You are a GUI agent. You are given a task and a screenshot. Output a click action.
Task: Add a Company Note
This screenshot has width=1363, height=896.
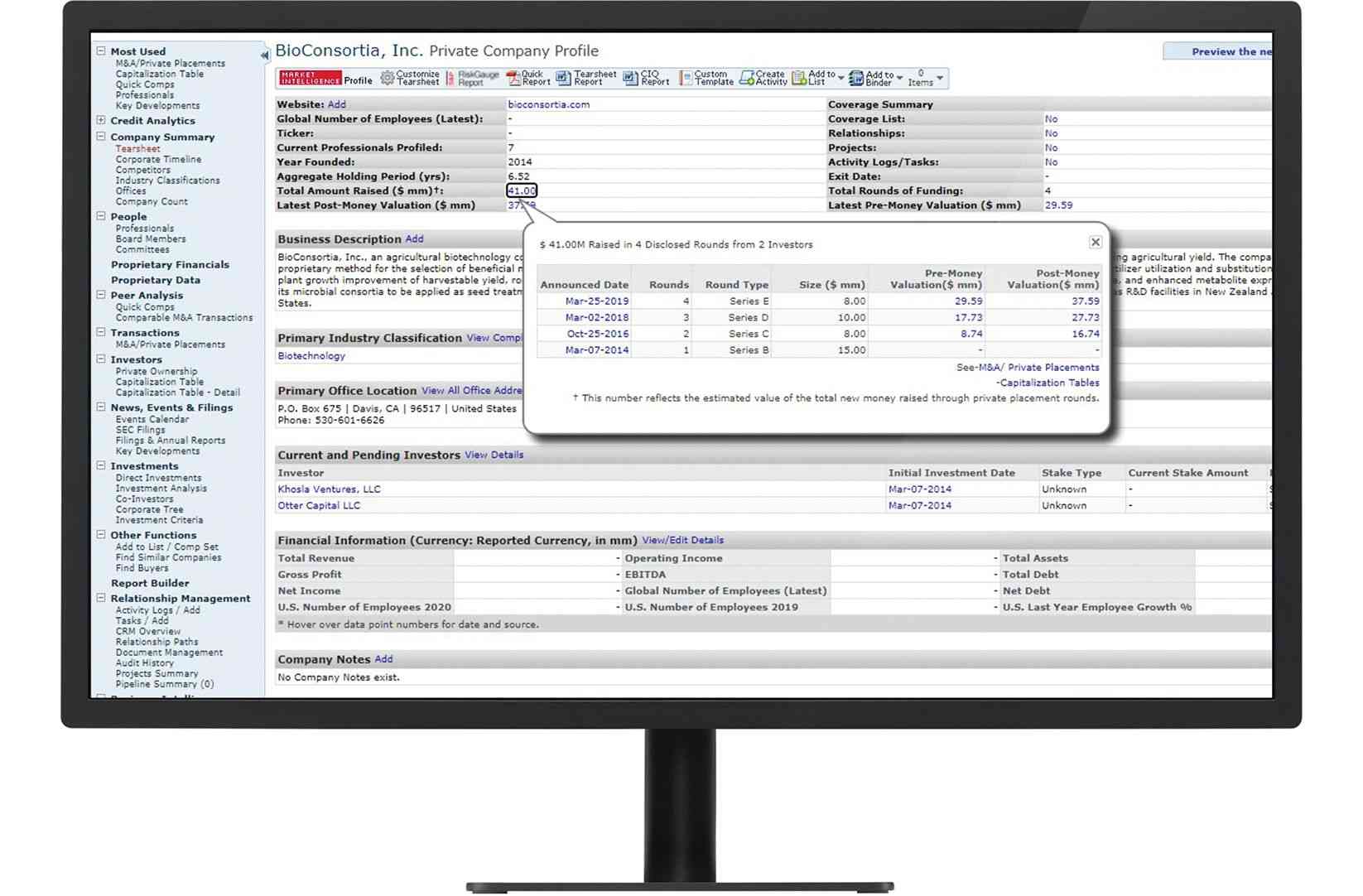click(383, 659)
